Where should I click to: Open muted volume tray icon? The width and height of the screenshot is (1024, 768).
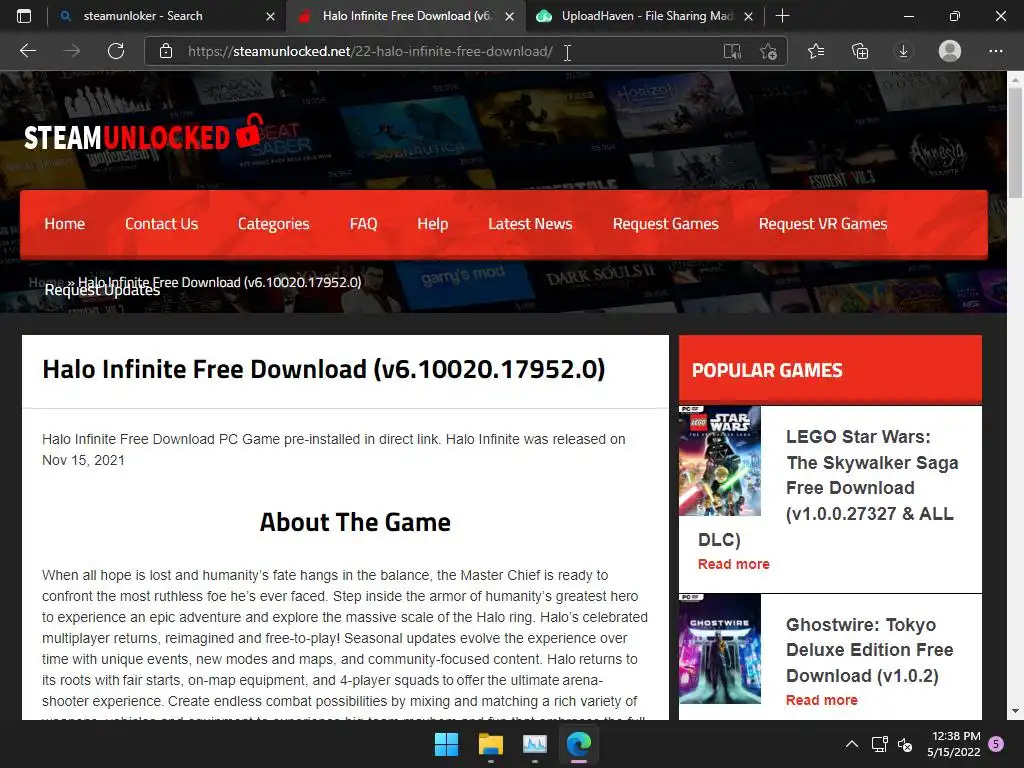coord(905,744)
